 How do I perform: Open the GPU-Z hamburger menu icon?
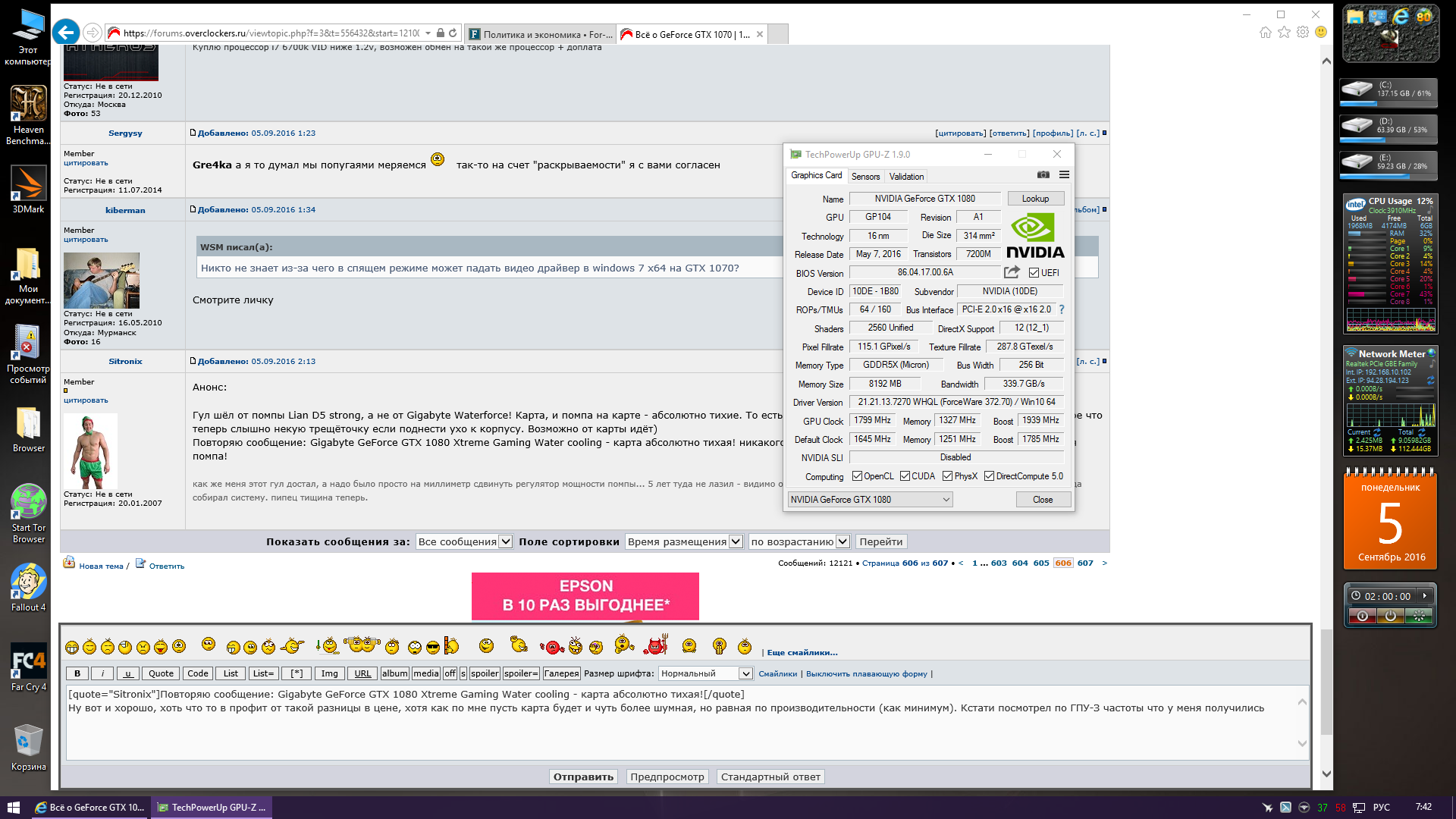[x=1064, y=174]
